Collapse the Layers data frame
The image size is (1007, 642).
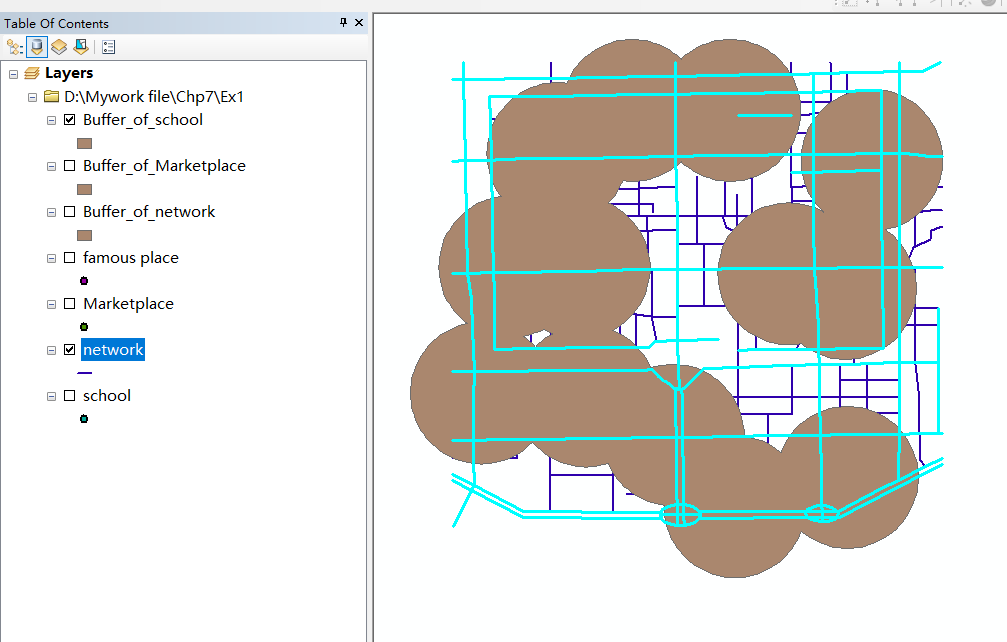click(13, 74)
